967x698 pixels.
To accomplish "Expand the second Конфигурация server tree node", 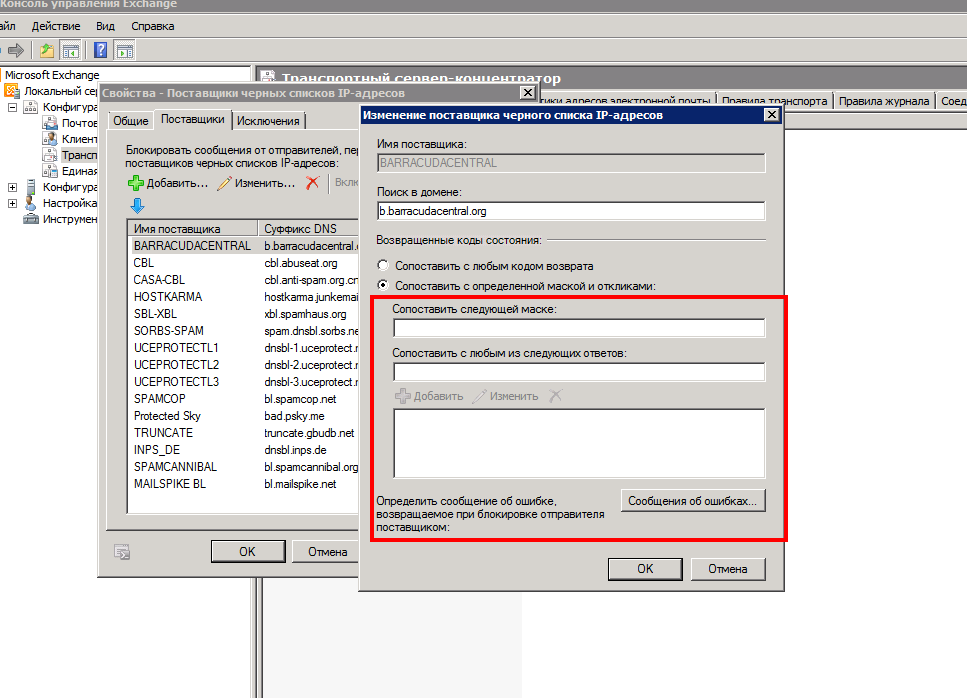I will [13, 187].
